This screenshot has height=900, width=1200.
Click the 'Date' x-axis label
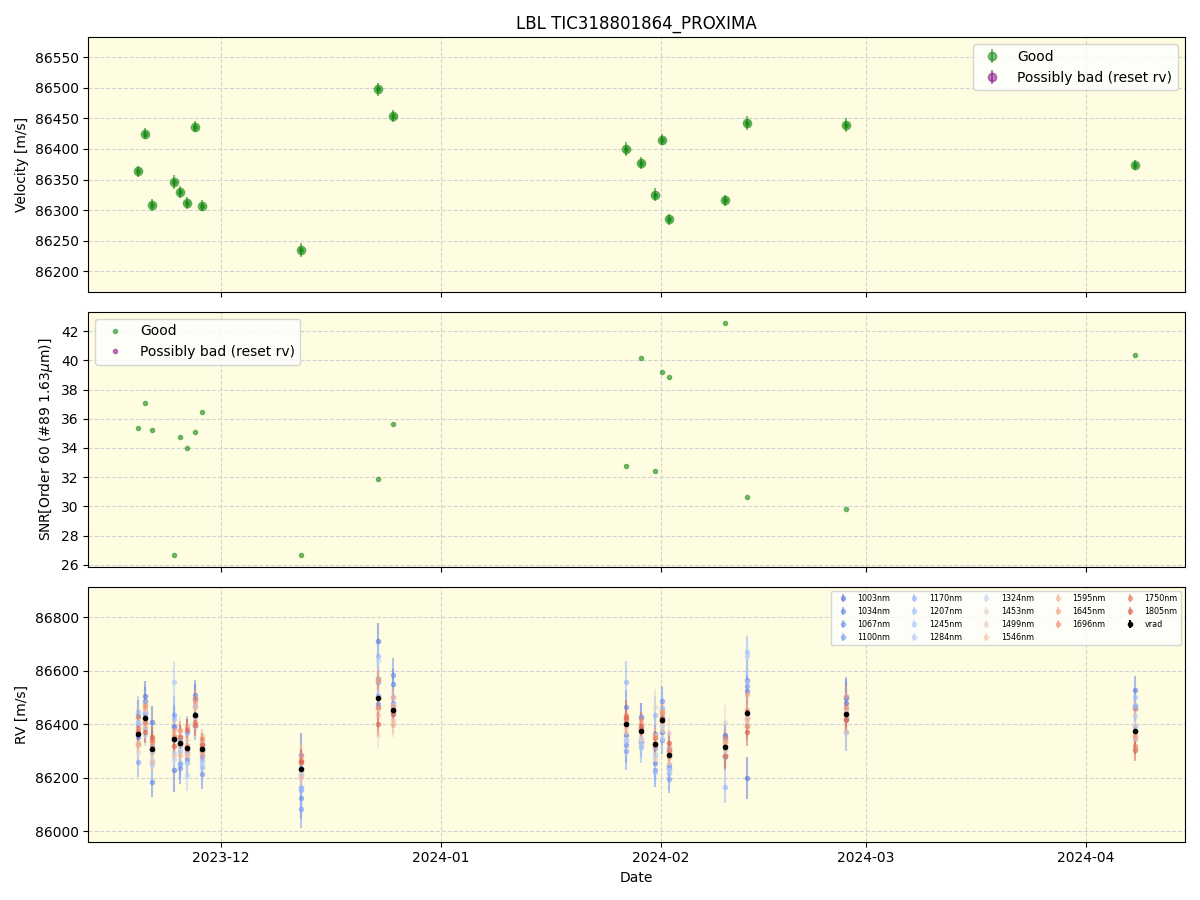point(636,877)
